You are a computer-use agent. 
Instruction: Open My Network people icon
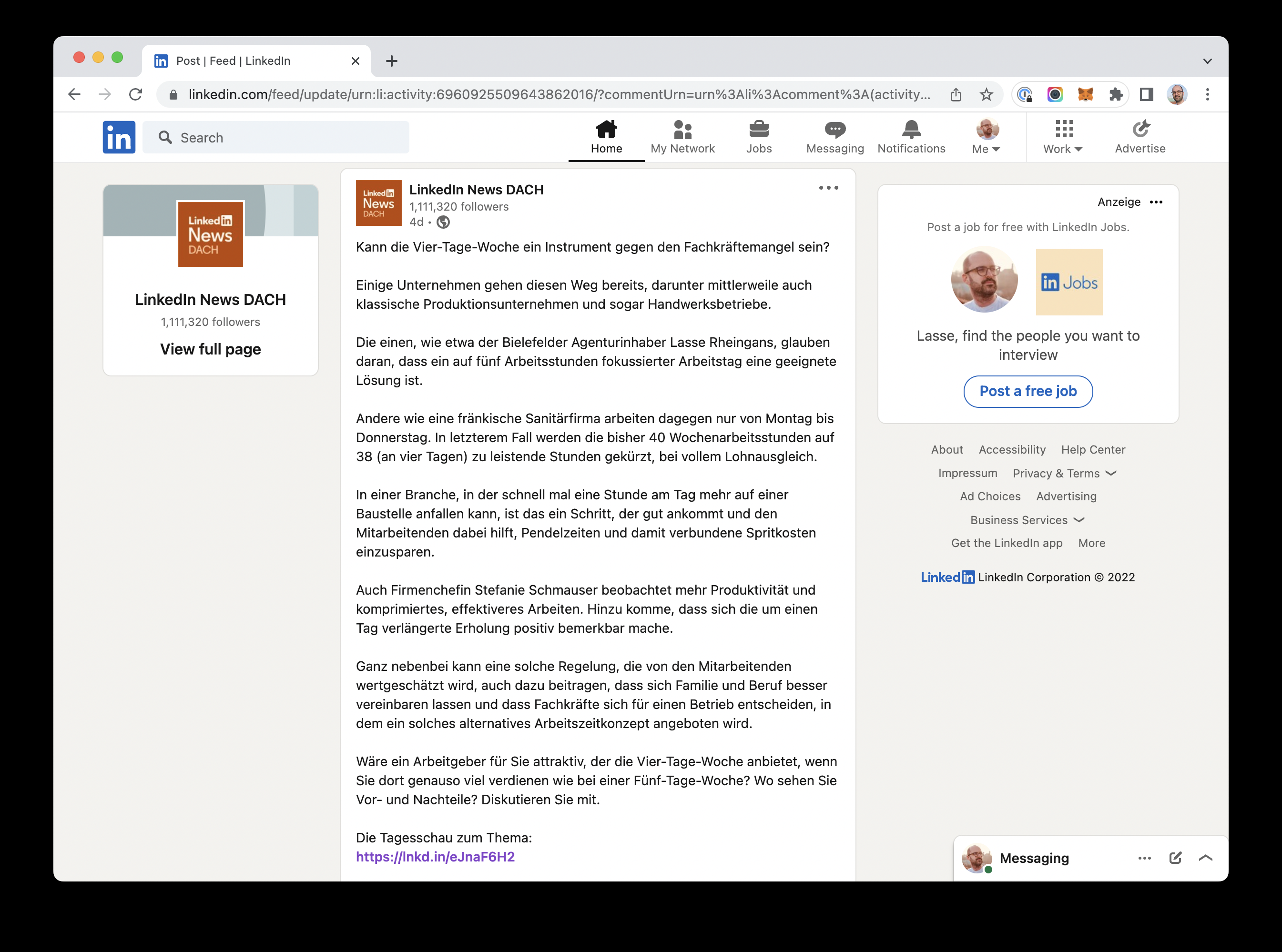click(682, 130)
